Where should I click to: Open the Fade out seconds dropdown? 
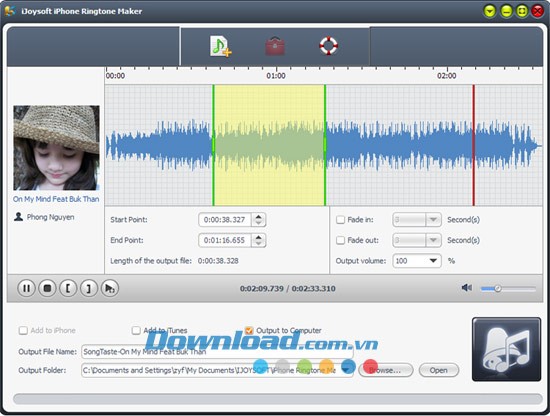pyautogui.click(x=433, y=240)
